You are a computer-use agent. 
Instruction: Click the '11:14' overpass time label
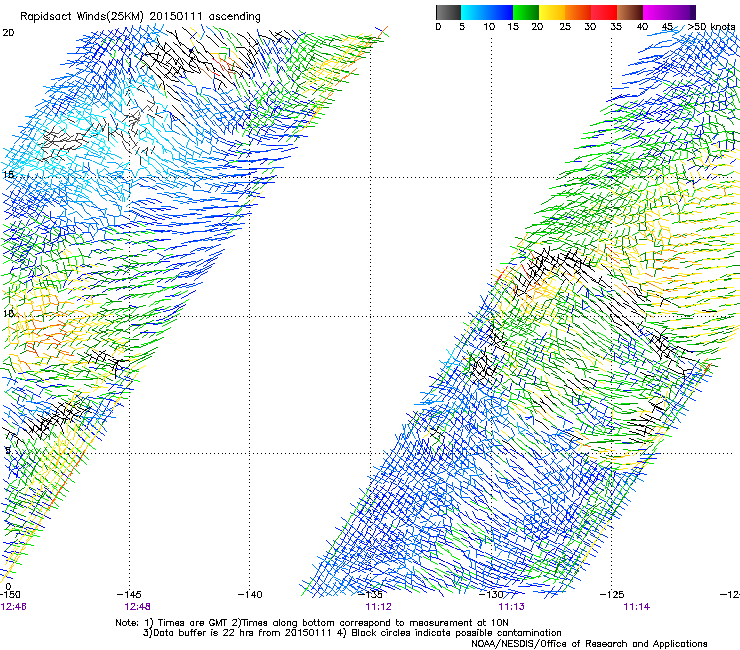pyautogui.click(x=636, y=606)
